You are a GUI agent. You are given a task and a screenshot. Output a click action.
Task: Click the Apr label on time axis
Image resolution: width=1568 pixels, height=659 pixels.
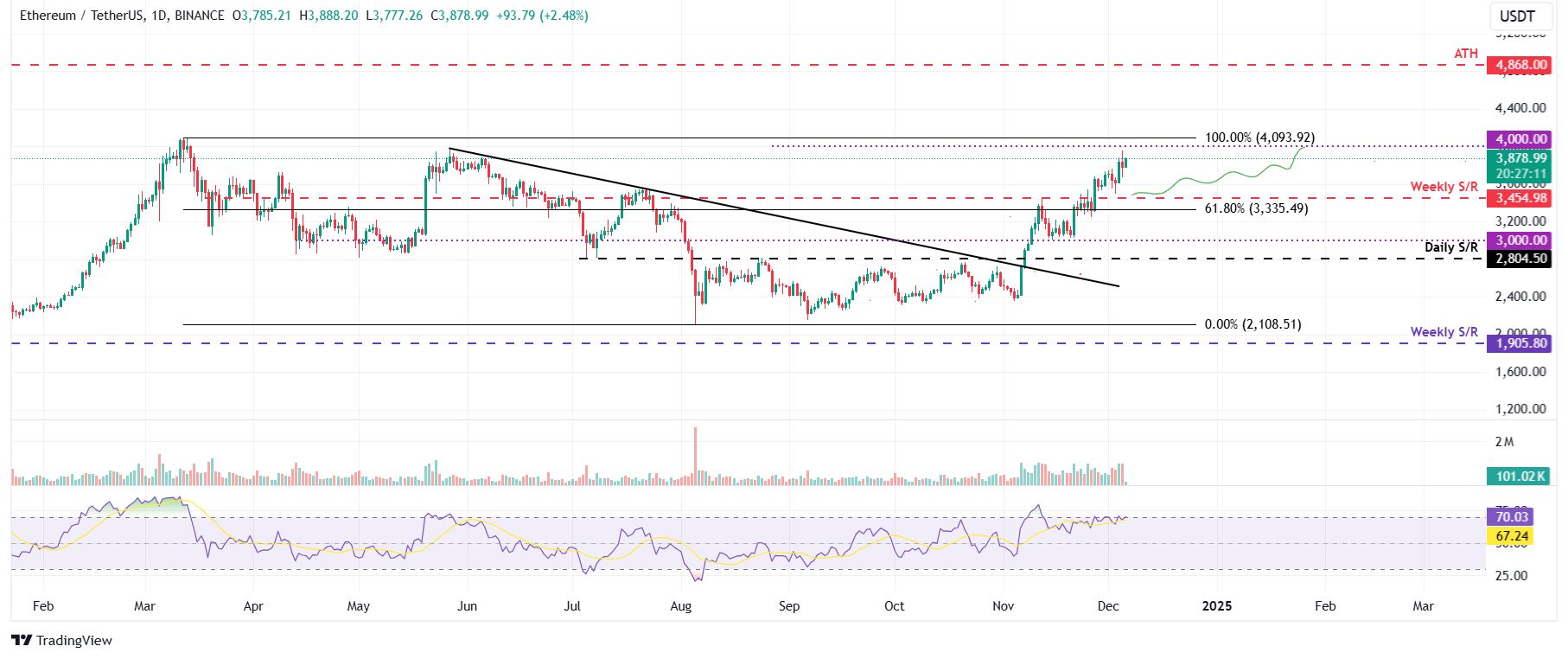pyautogui.click(x=253, y=606)
